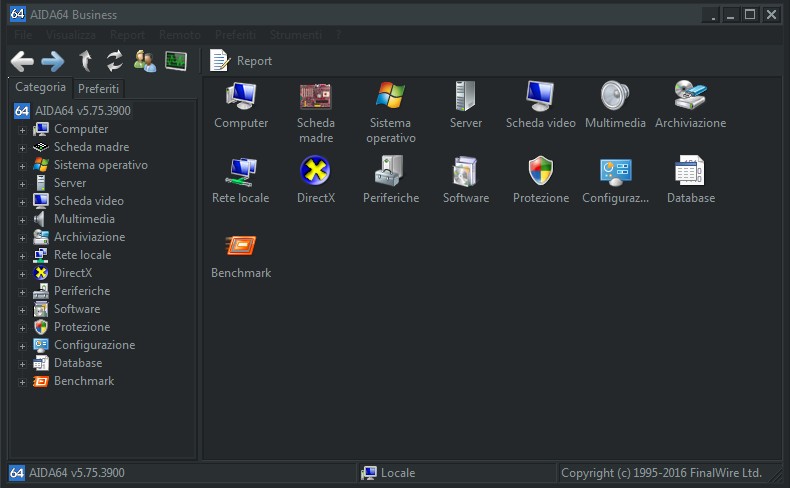Expand the Scheda video tree node
The image size is (790, 488).
click(22, 202)
